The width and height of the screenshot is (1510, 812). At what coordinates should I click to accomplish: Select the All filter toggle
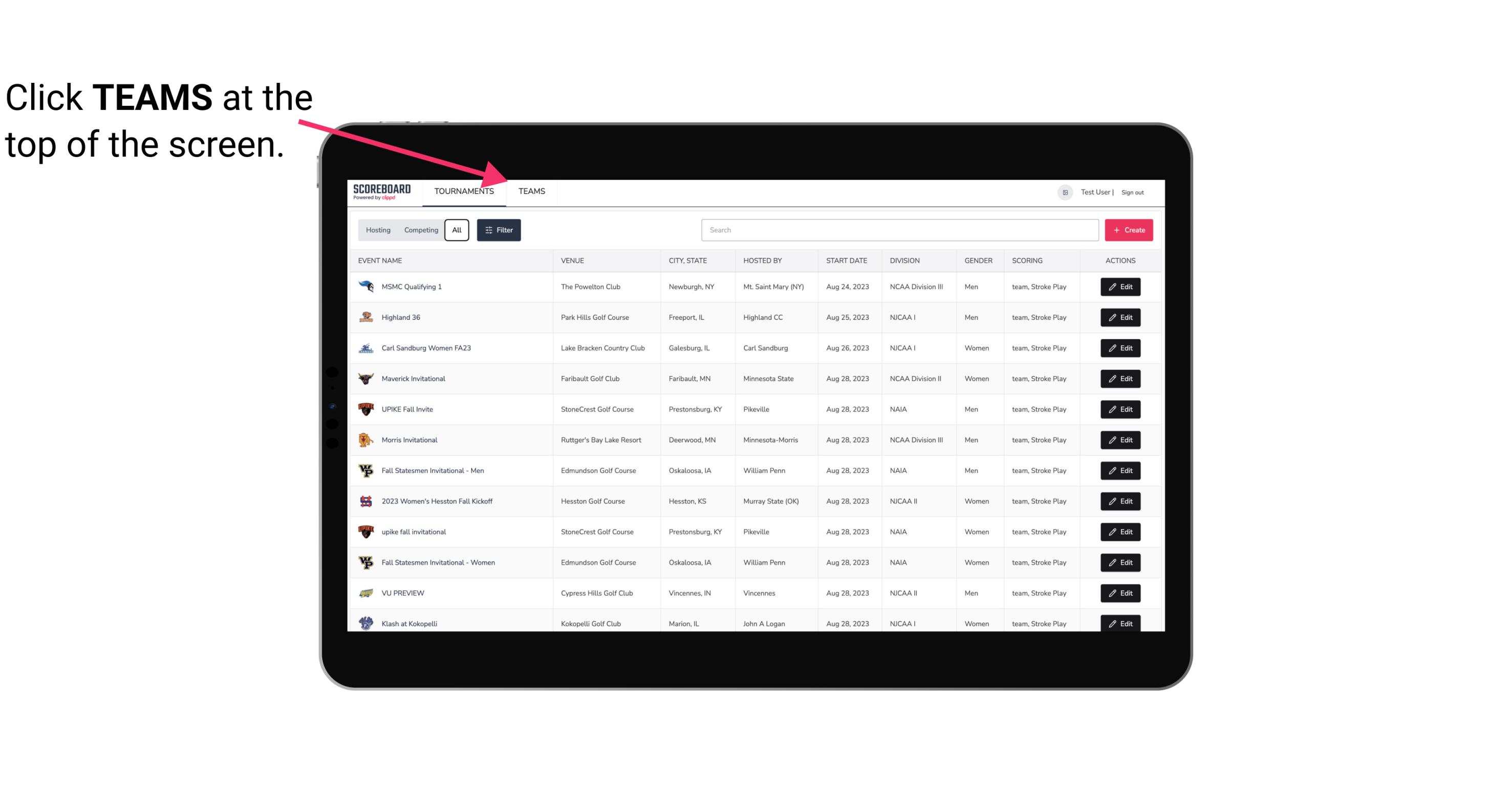pyautogui.click(x=456, y=229)
